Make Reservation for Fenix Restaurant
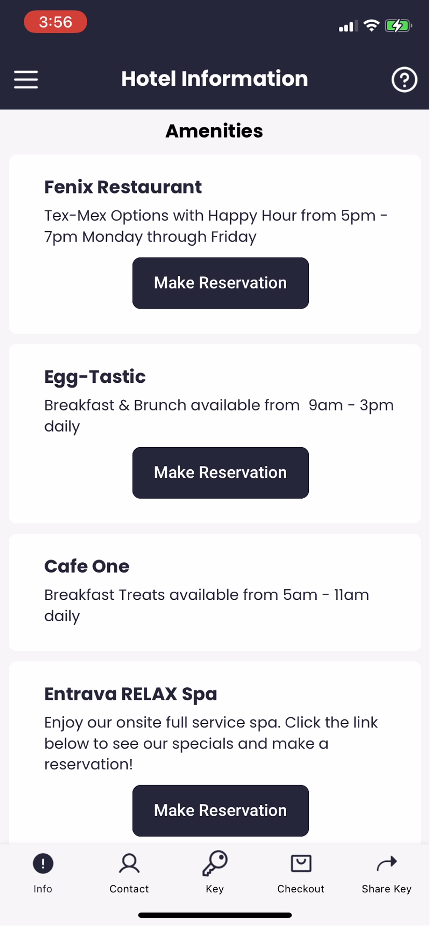 (220, 283)
